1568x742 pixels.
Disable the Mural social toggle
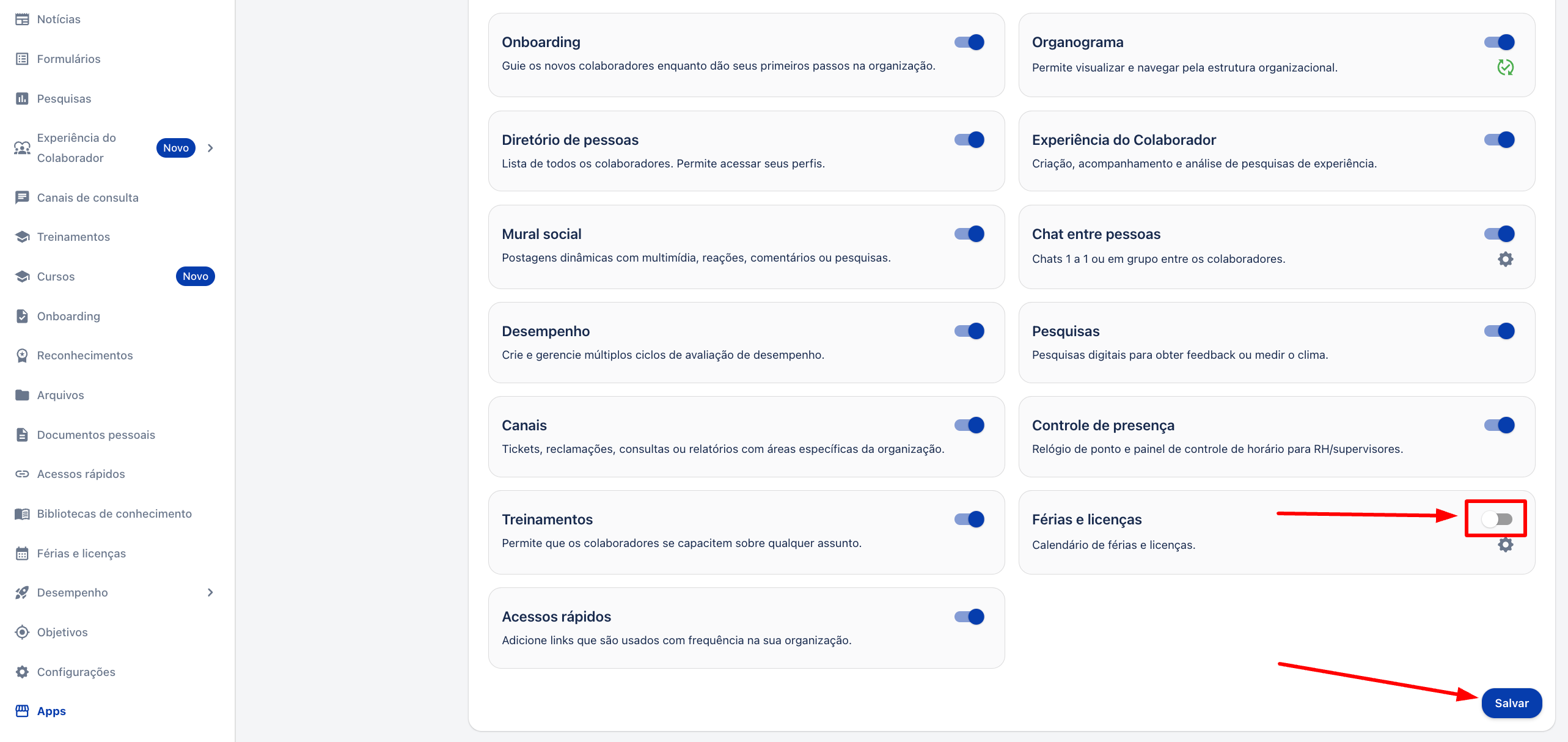click(x=969, y=234)
